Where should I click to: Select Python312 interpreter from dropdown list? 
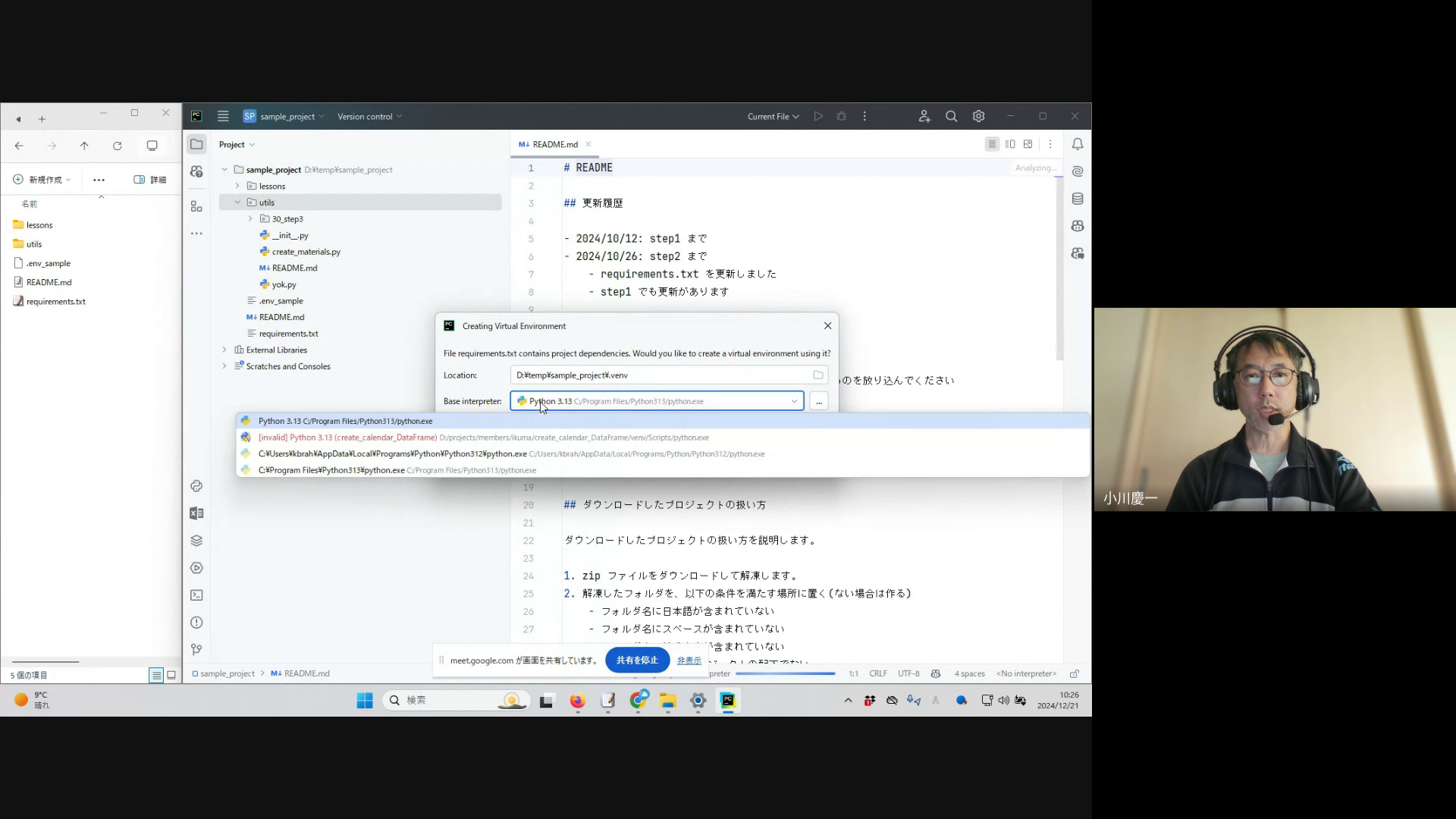click(392, 453)
